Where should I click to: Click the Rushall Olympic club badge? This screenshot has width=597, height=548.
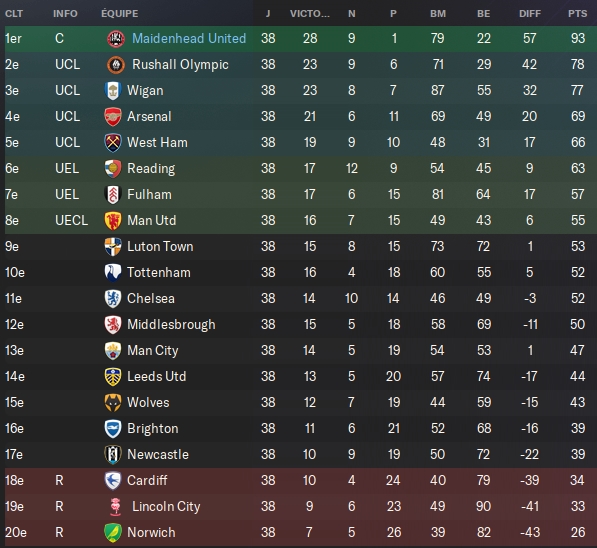coord(116,65)
